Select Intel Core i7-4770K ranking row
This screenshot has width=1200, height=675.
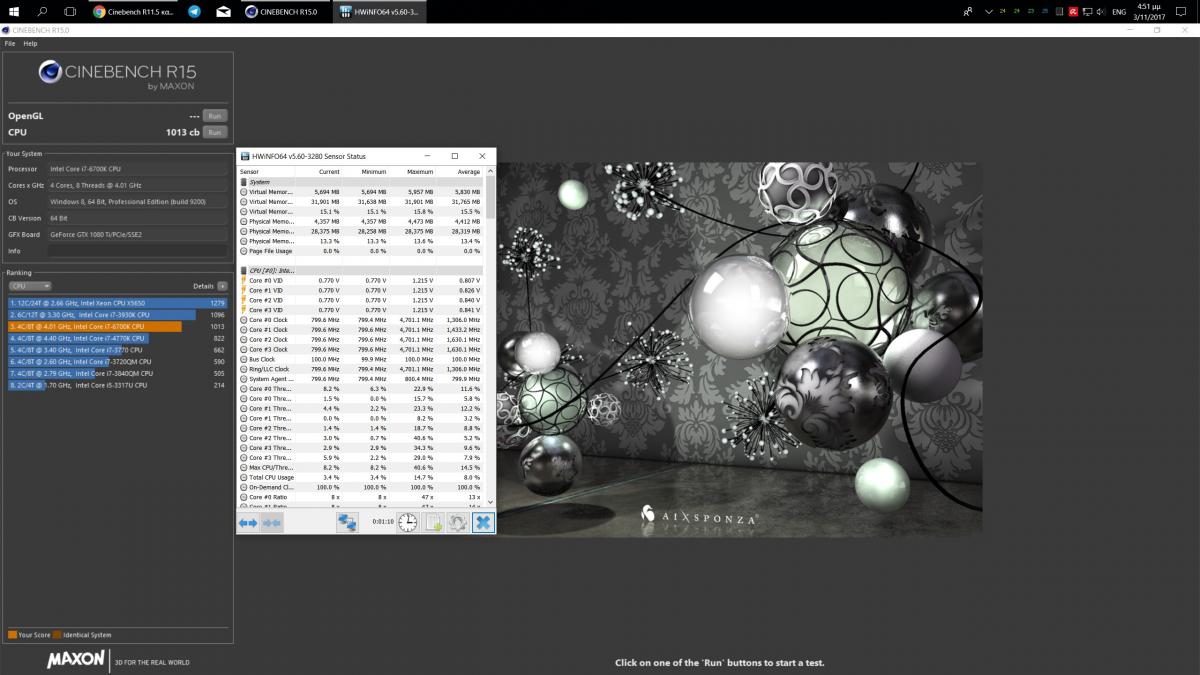coord(118,338)
